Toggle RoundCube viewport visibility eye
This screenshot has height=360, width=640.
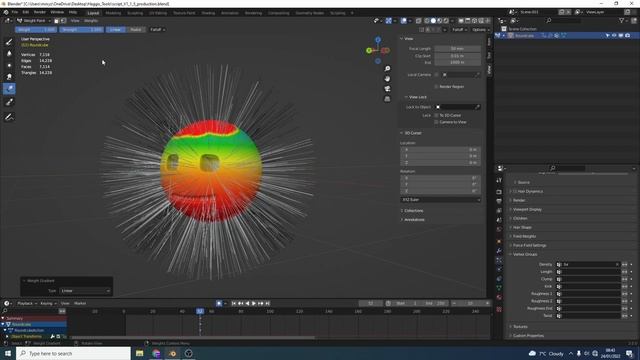coord(614,36)
